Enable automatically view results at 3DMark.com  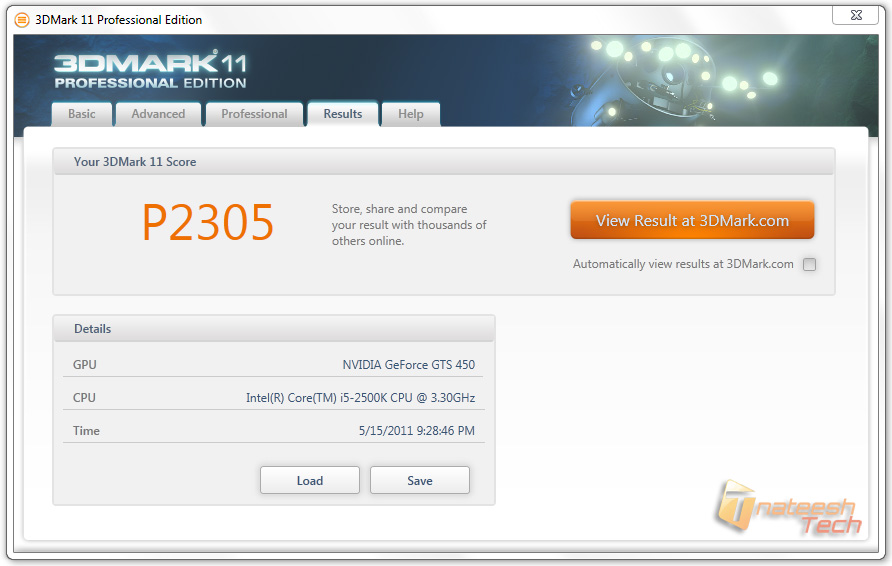[809, 265]
